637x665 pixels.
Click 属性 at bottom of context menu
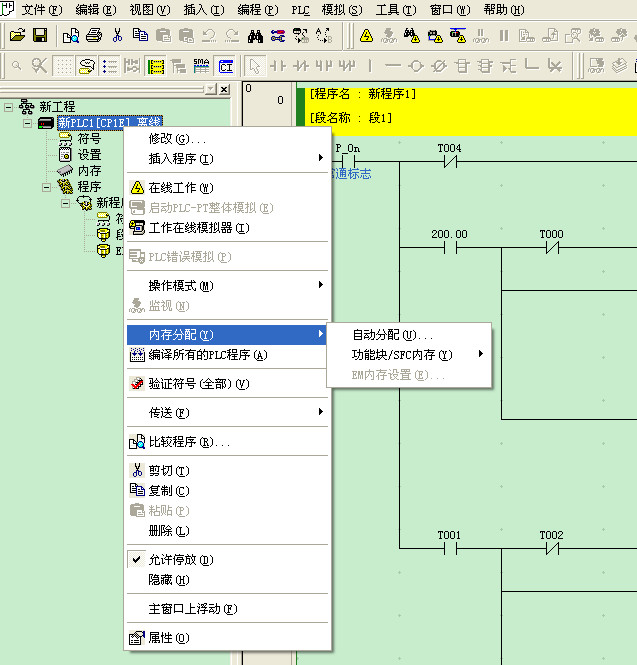click(x=168, y=638)
